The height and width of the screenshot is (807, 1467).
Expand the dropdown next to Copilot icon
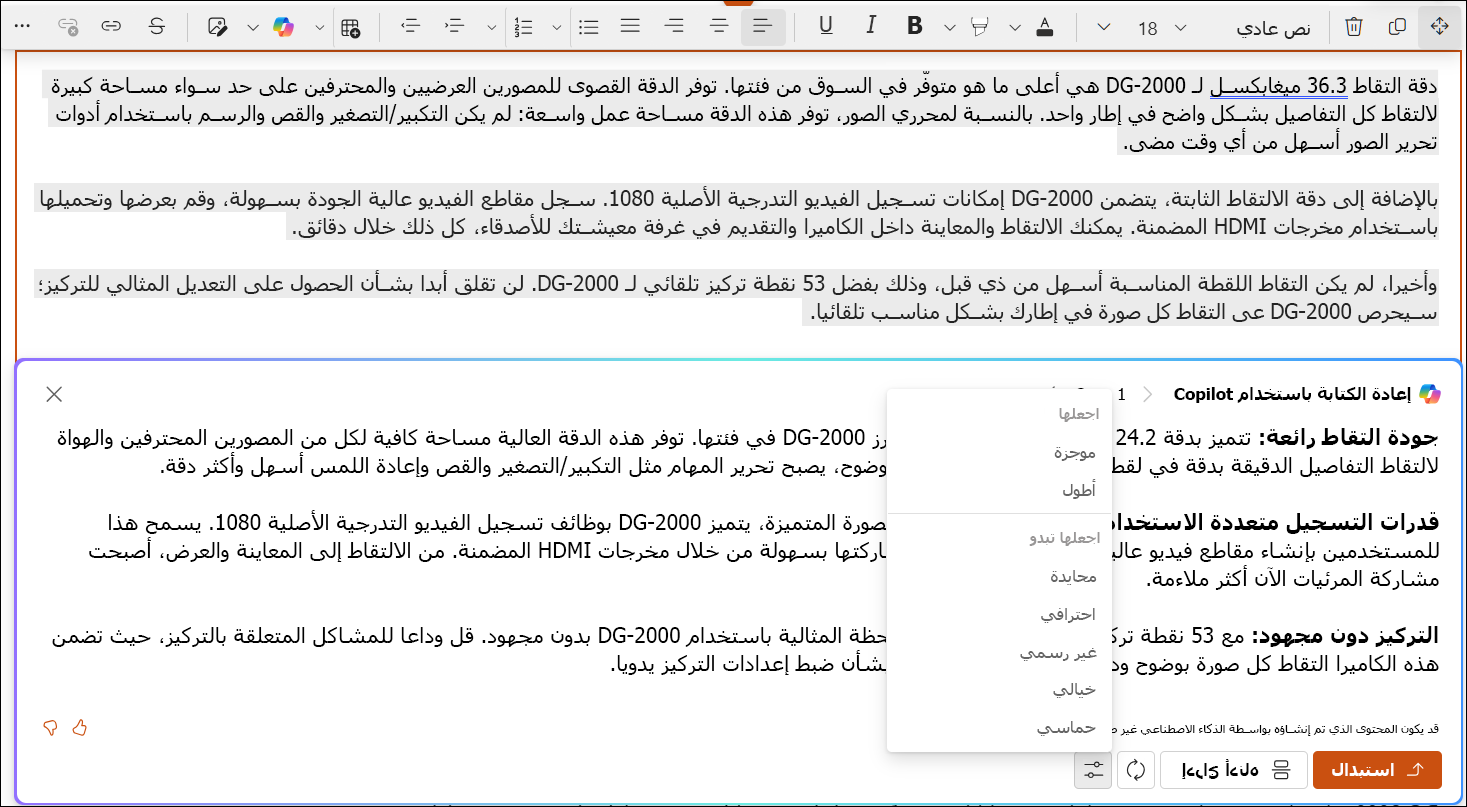click(x=319, y=27)
